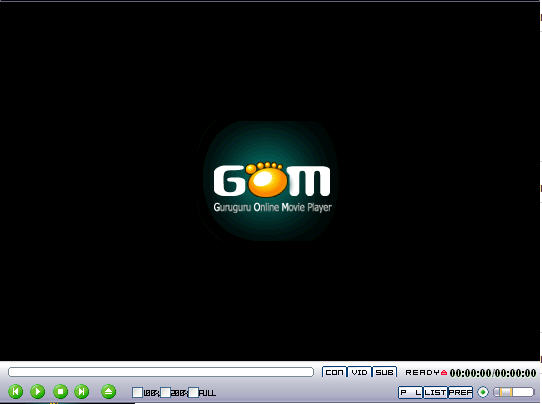Click the P L button
The height and width of the screenshot is (404, 542).
tap(410, 393)
